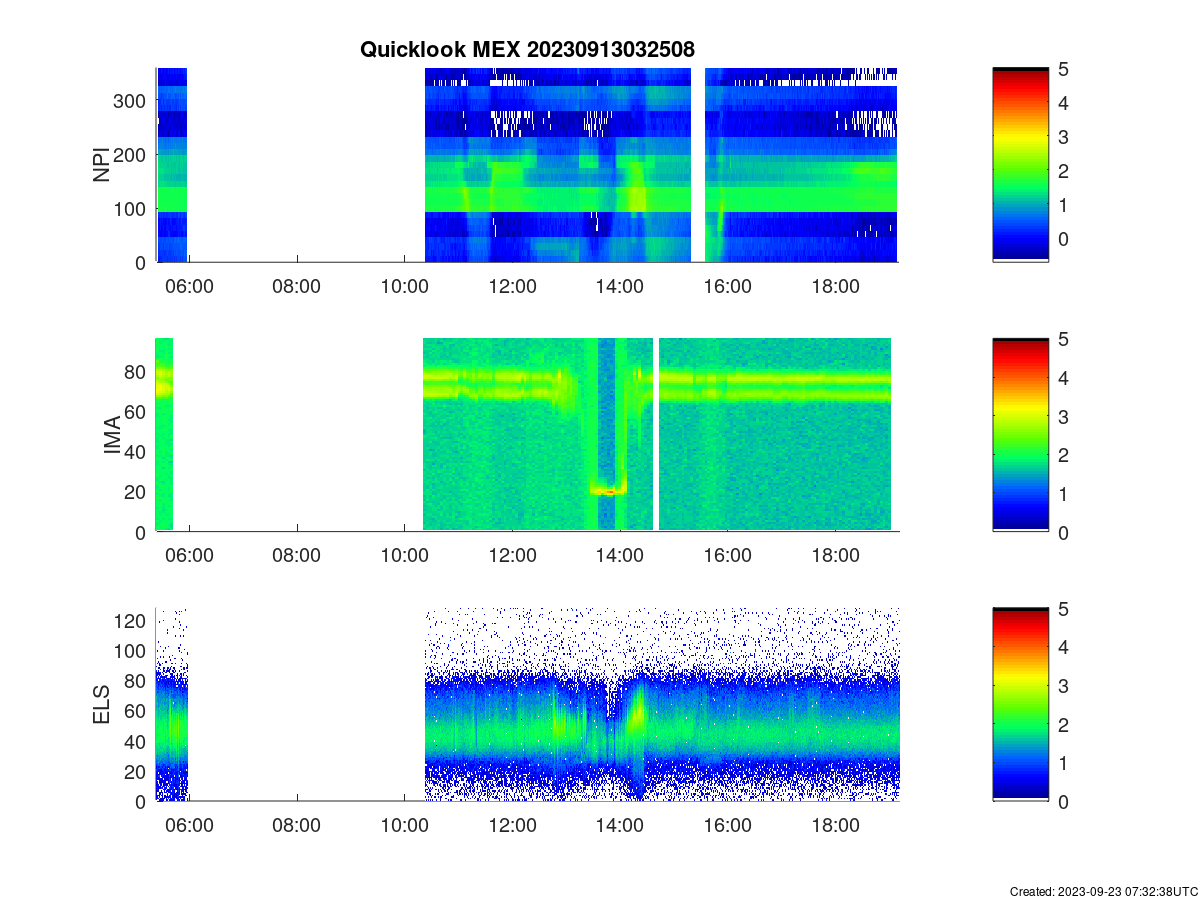Click the "18:00" tick under the IMA panel
The height and width of the screenshot is (900, 1200).
836,556
